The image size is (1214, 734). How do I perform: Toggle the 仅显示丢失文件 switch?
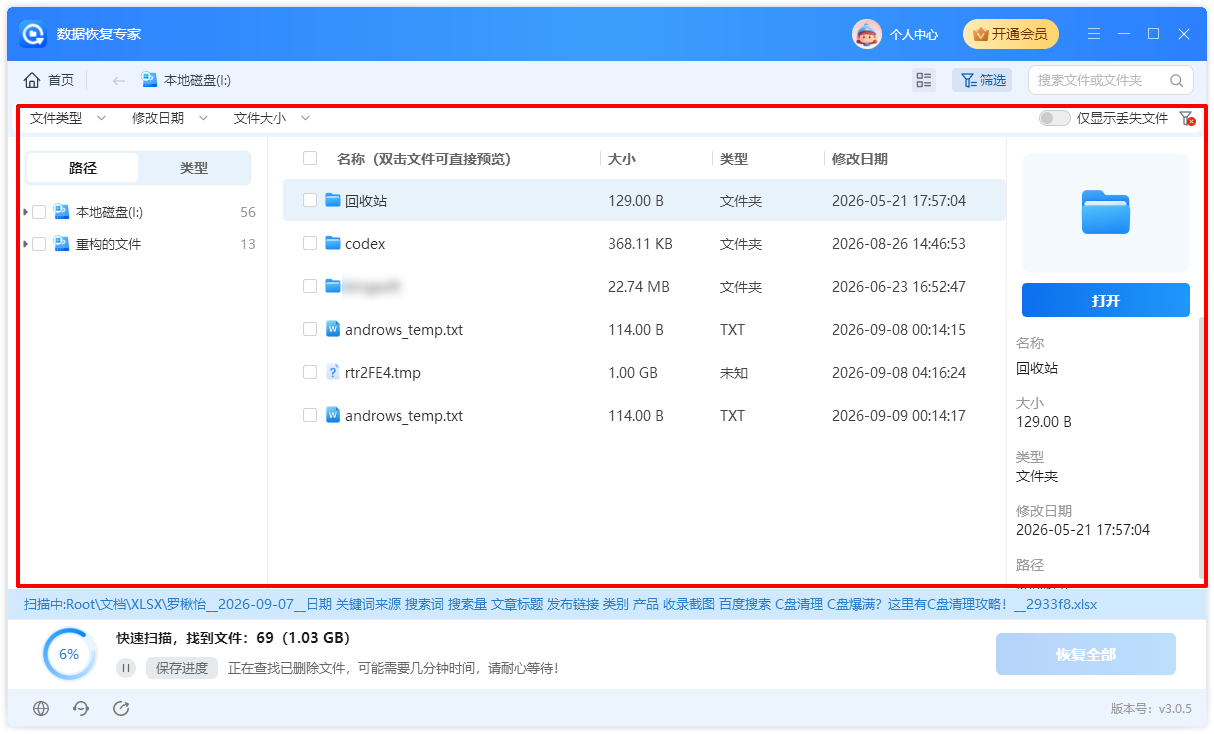(1054, 118)
